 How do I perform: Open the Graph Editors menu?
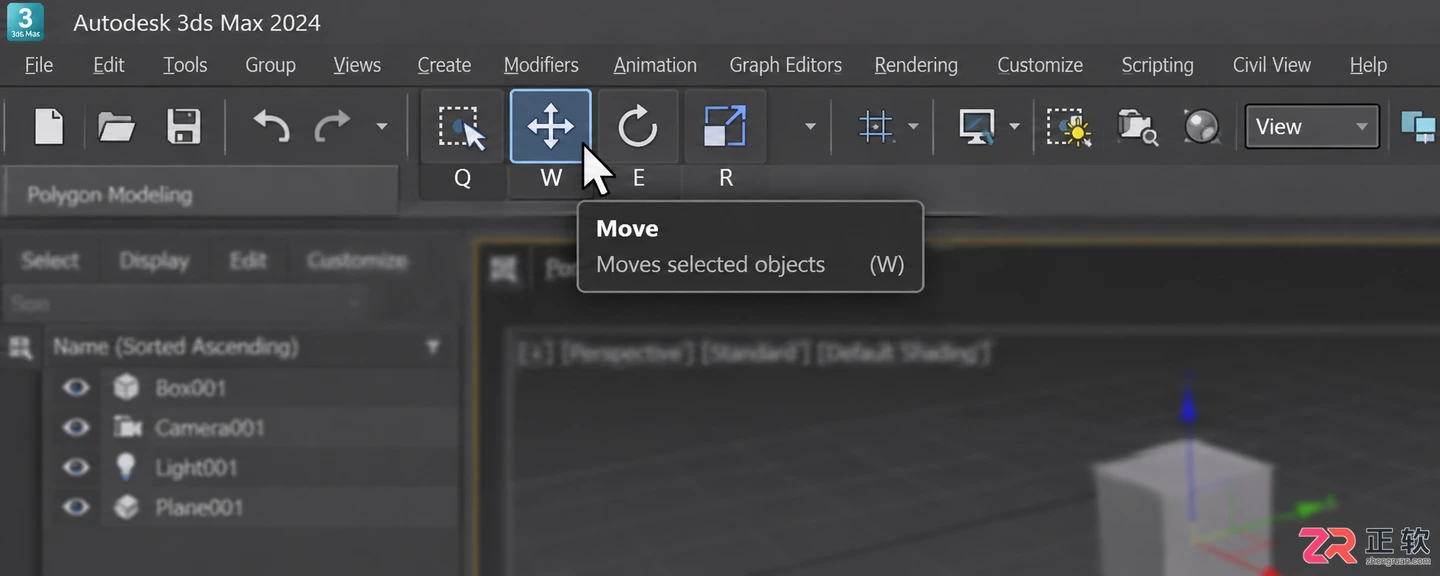coord(785,65)
